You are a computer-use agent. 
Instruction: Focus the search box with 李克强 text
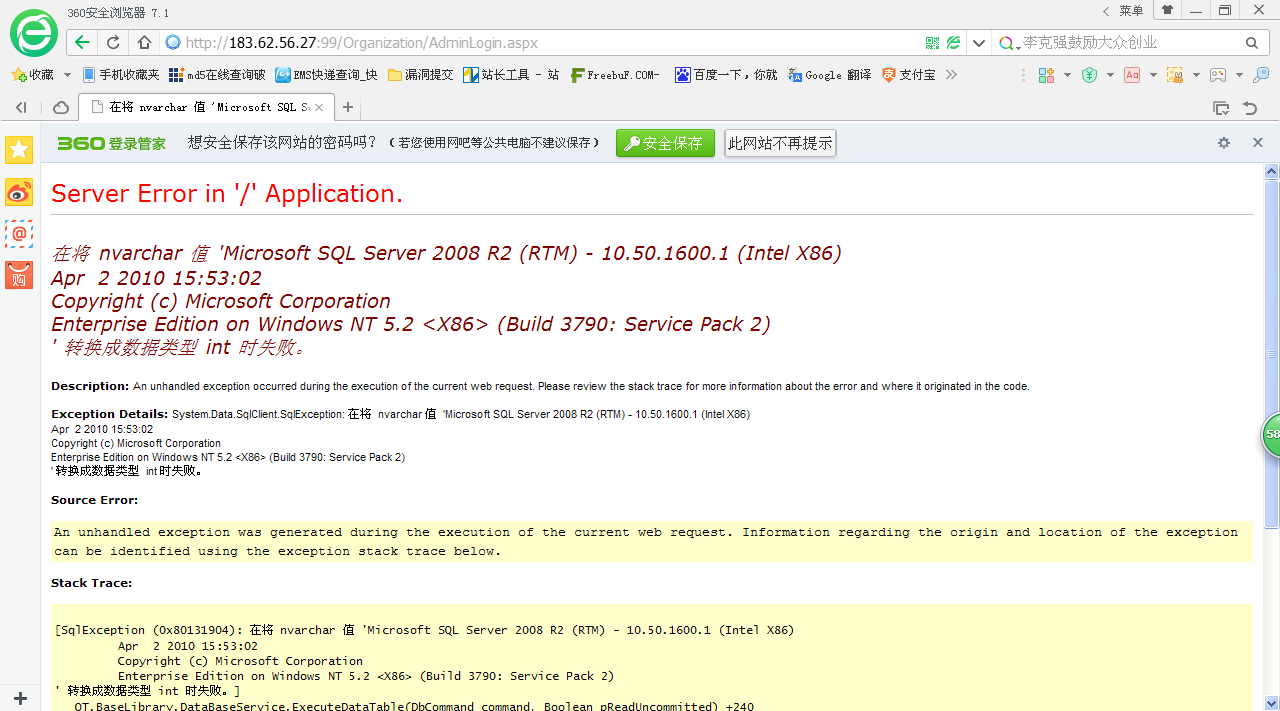click(x=1130, y=43)
